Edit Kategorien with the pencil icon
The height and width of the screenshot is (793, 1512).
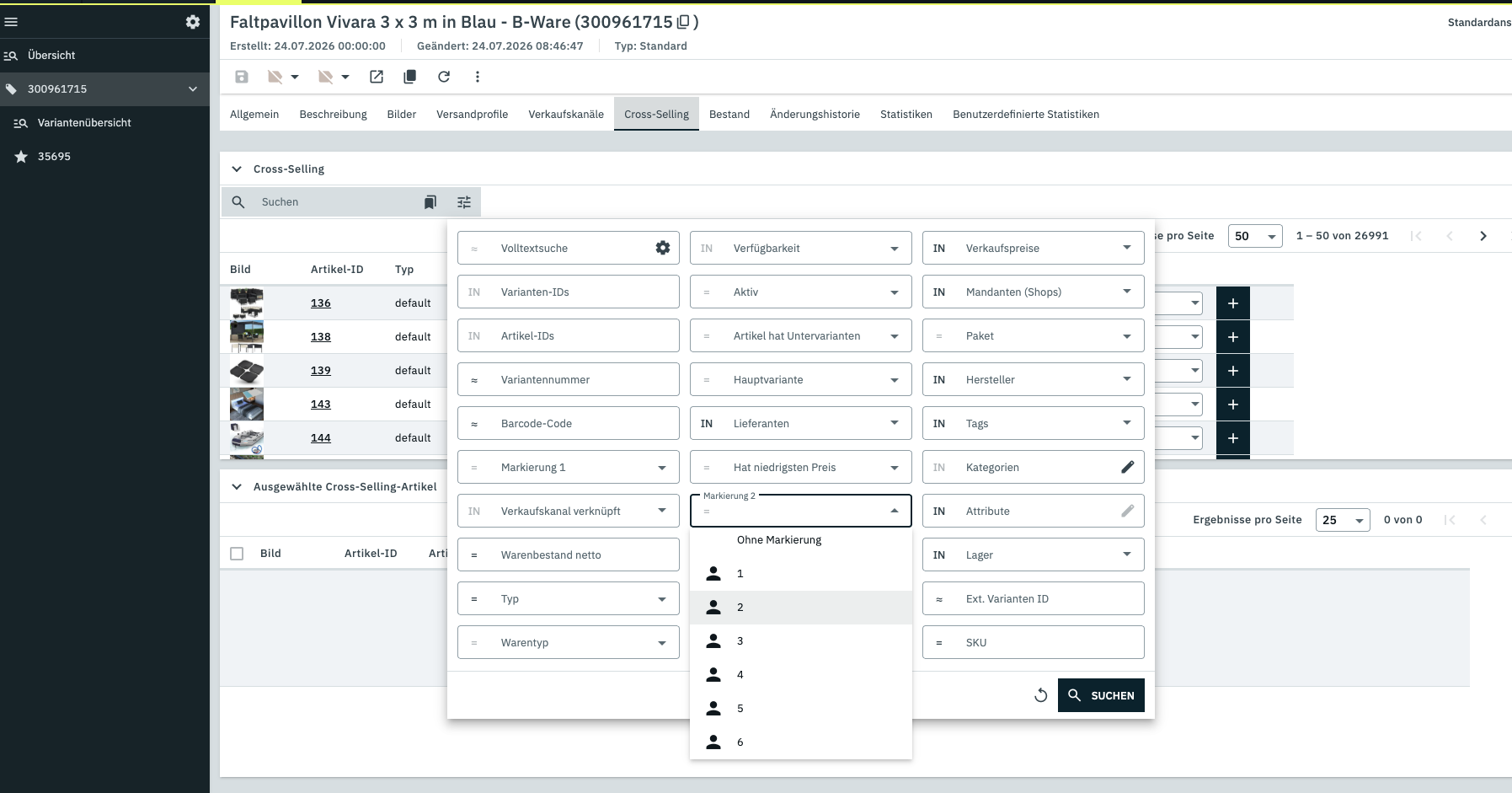click(1127, 467)
